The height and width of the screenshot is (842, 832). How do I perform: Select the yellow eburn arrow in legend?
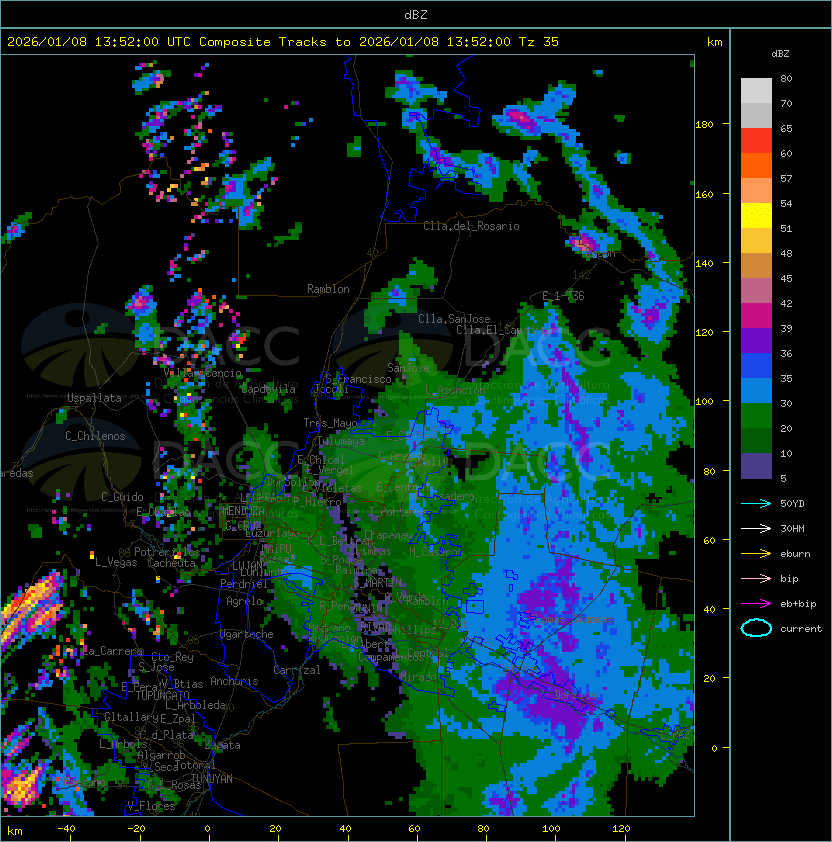(756, 554)
